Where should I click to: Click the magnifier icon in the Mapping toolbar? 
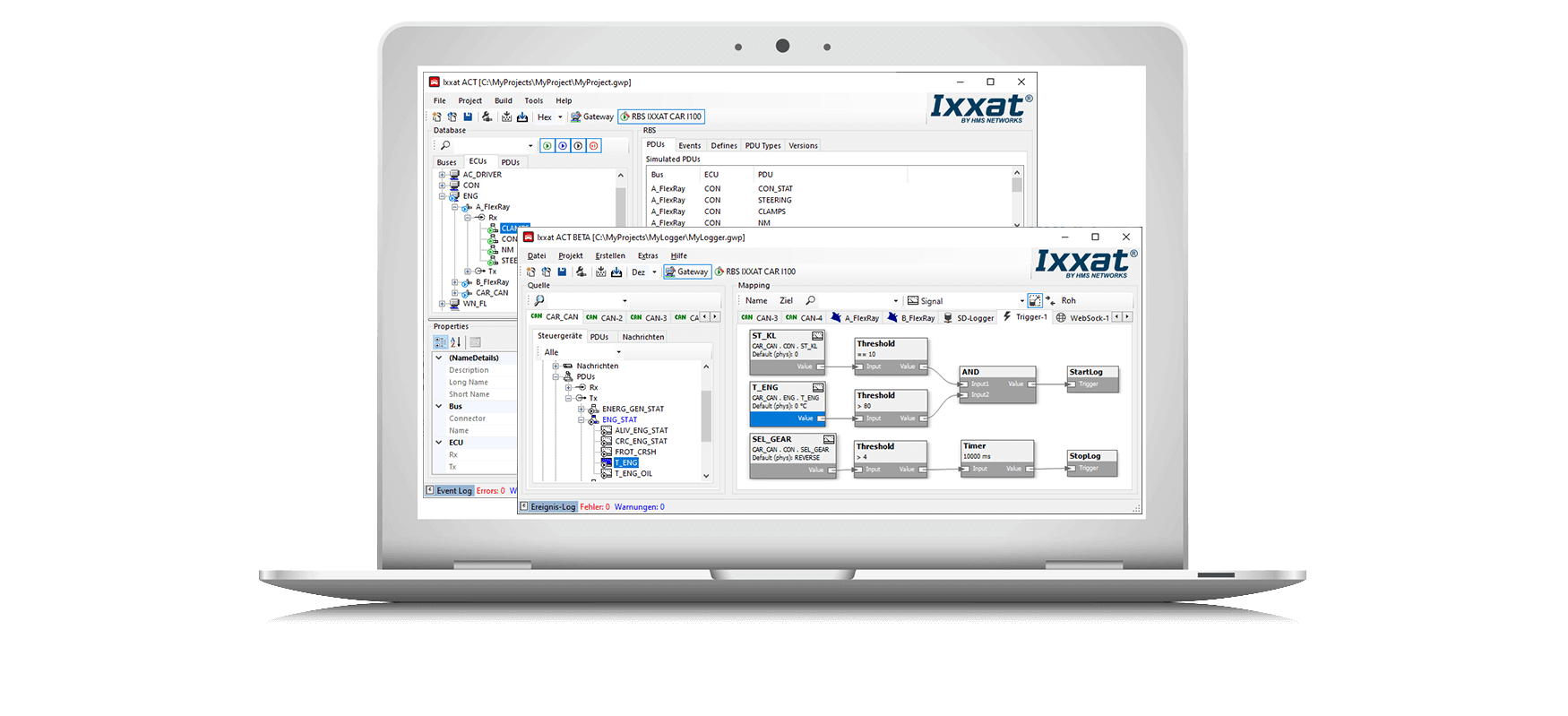point(810,300)
